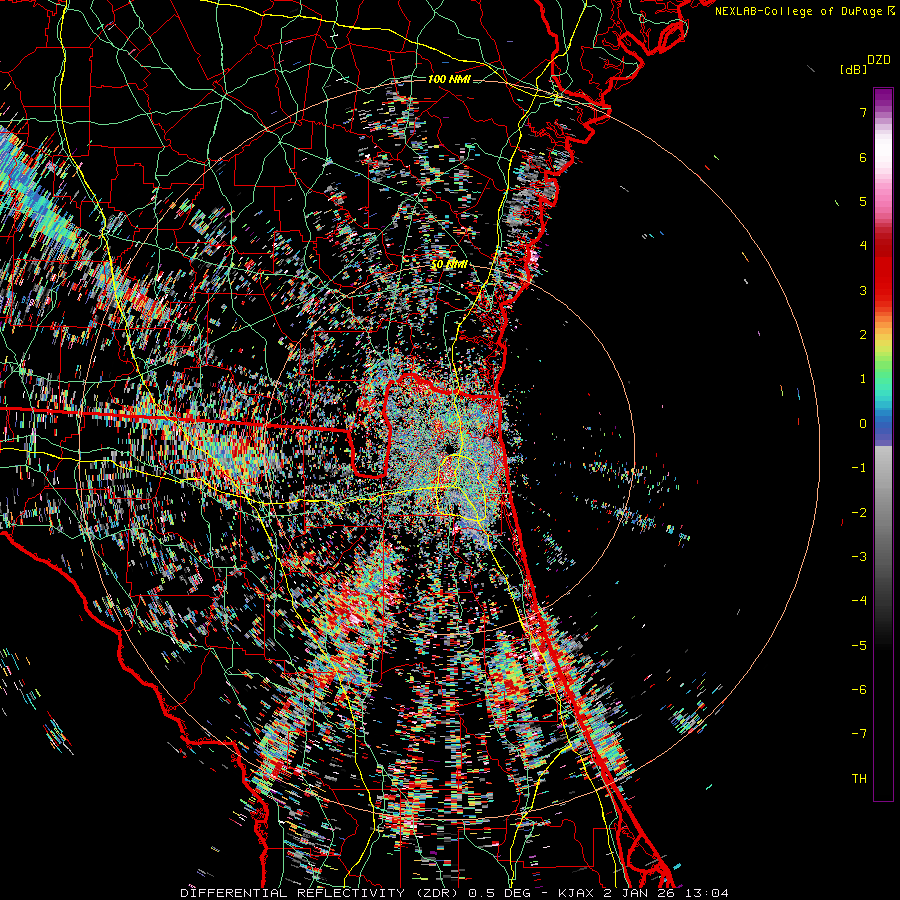The image size is (900, 900).
Task: Click the "5" value on the scale
Action: [x=863, y=201]
